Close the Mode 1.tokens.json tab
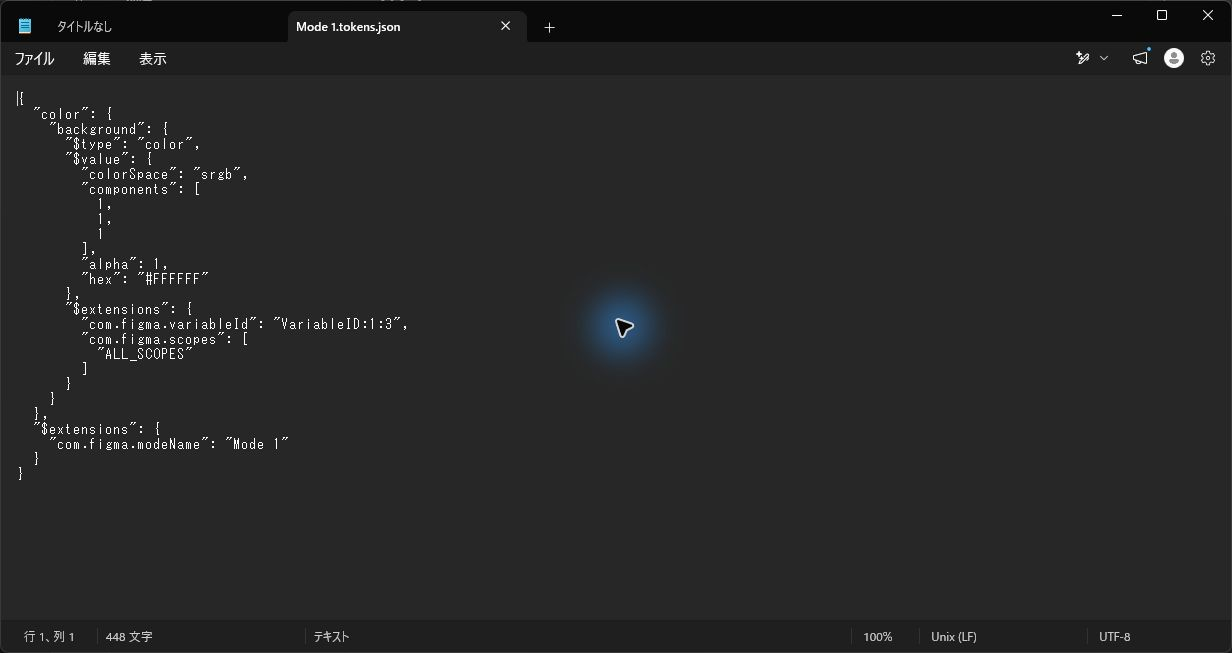Screen dimensions: 1232x653 [x=506, y=27]
